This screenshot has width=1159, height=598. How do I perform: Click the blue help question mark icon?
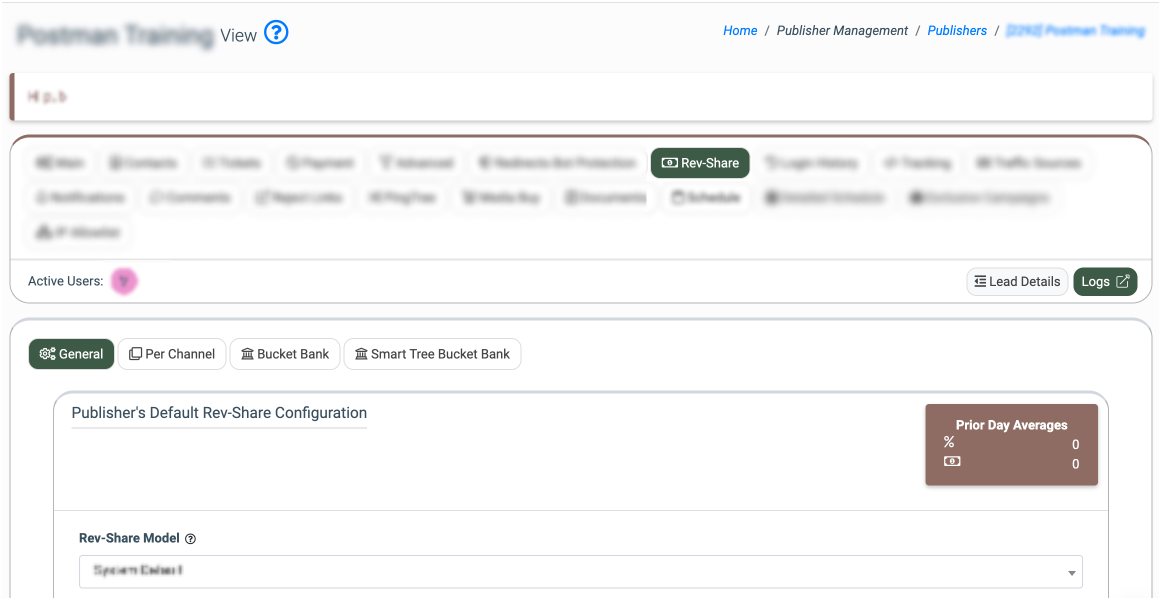pyautogui.click(x=276, y=33)
